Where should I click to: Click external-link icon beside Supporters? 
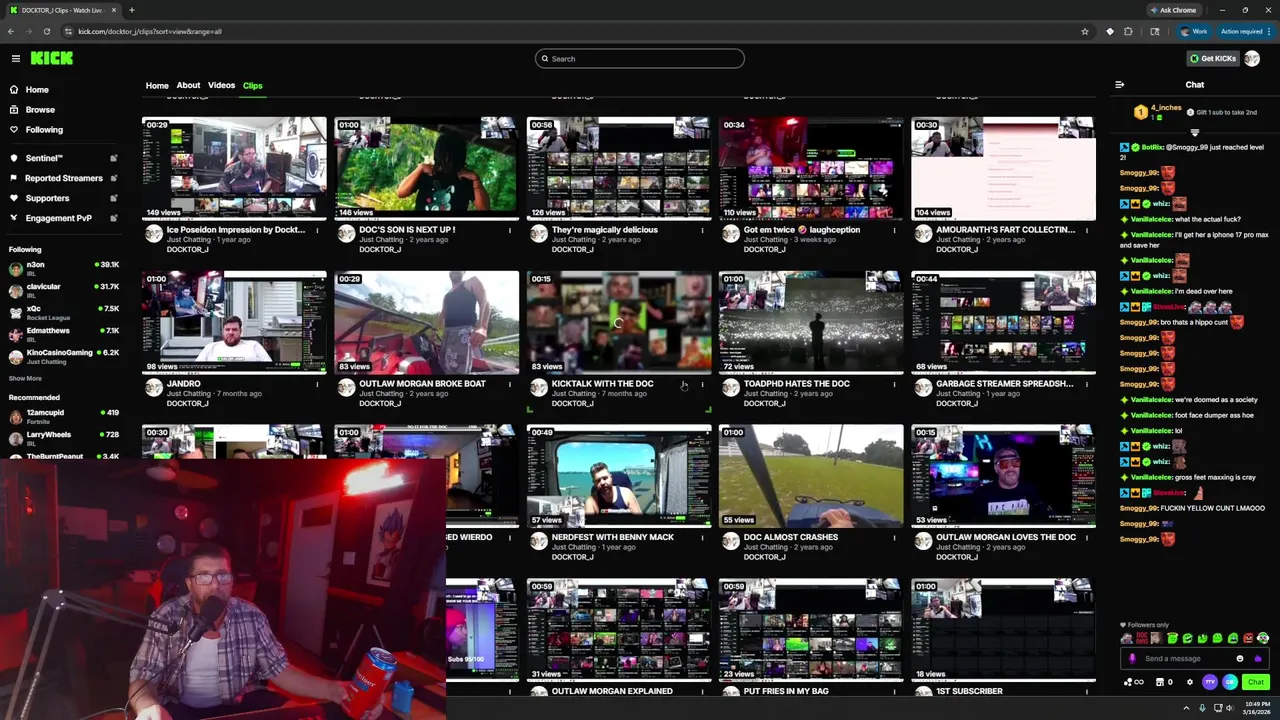click(x=114, y=198)
